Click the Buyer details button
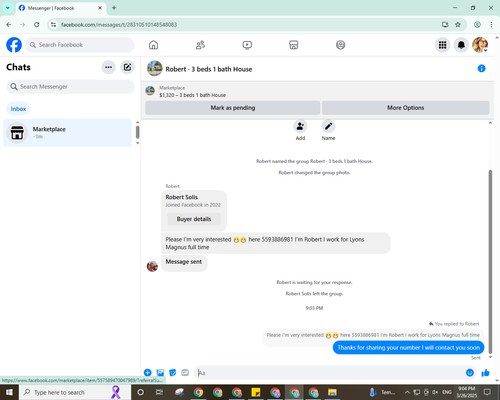Screen dimensions: 500x400 coord(194,219)
